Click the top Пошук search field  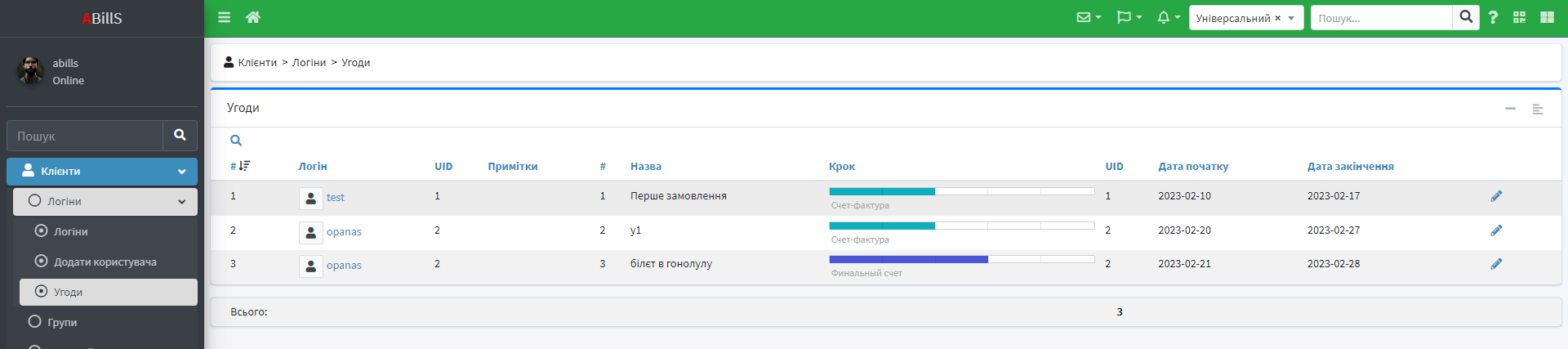click(x=1380, y=18)
